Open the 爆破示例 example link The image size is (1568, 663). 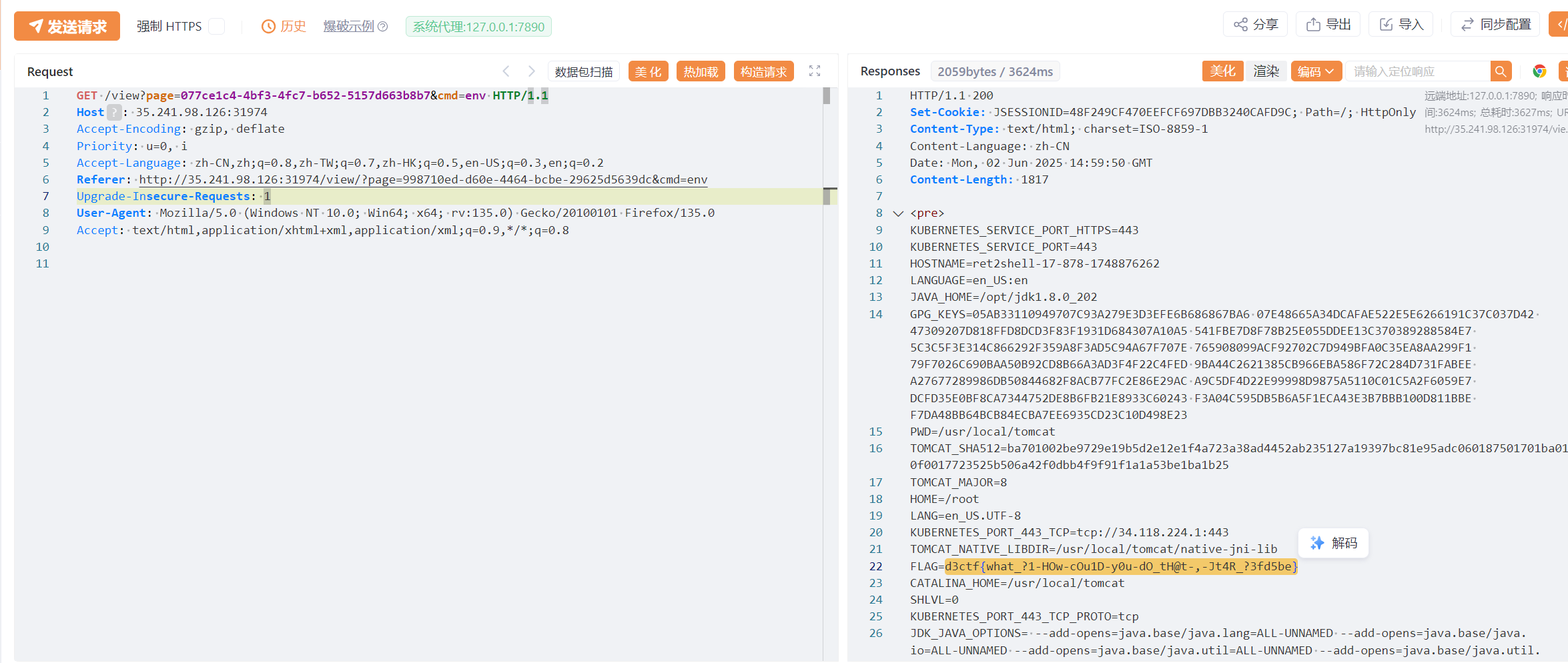click(x=349, y=26)
